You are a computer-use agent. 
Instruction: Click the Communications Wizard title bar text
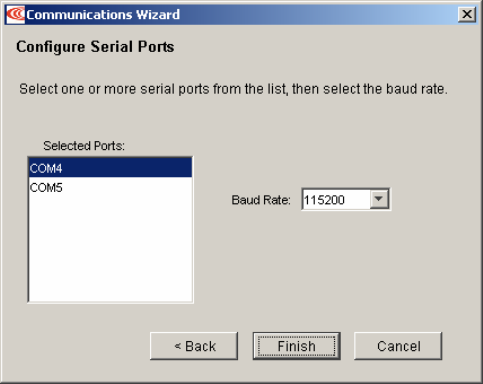pyautogui.click(x=103, y=15)
